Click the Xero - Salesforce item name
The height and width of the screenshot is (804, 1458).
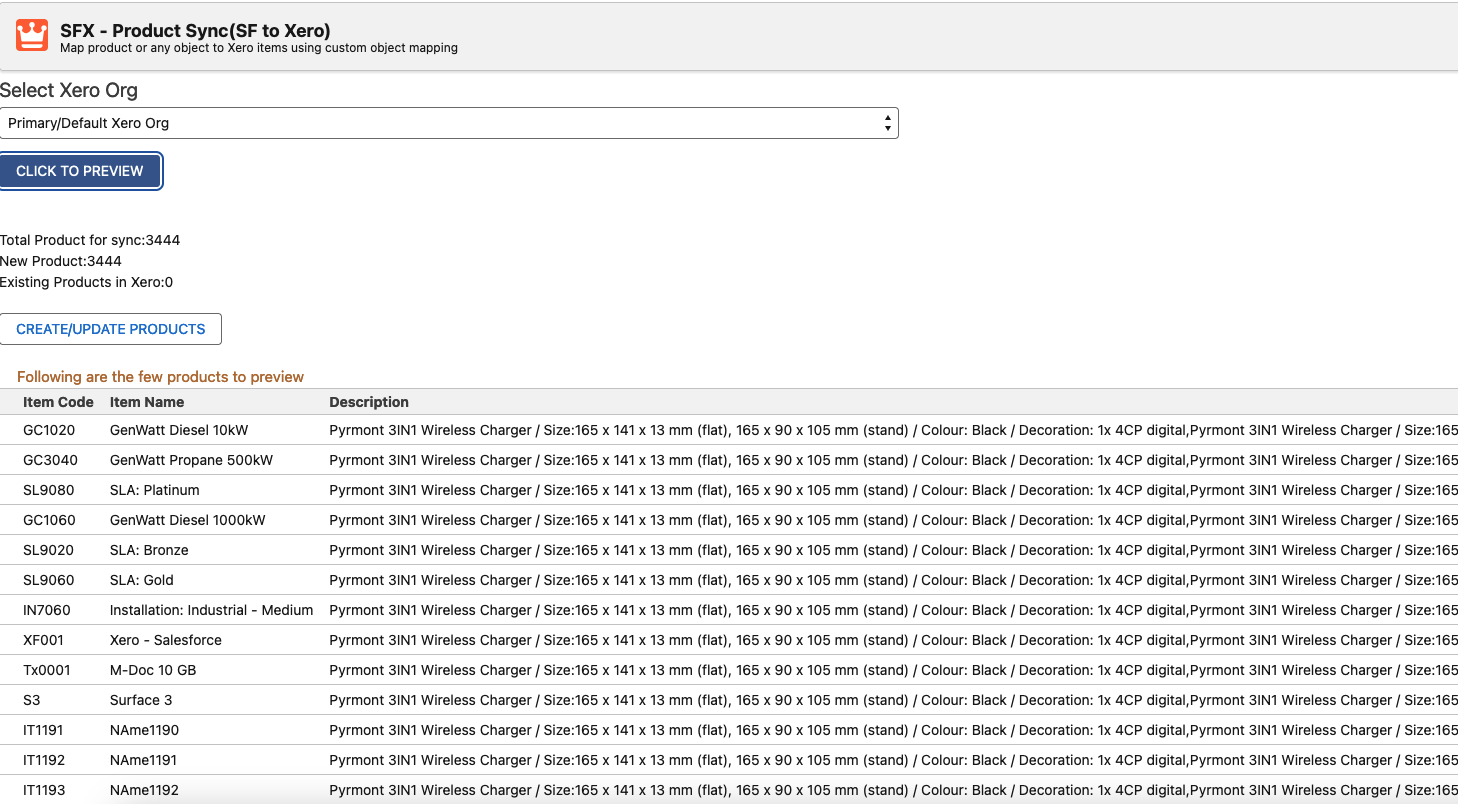(x=166, y=640)
